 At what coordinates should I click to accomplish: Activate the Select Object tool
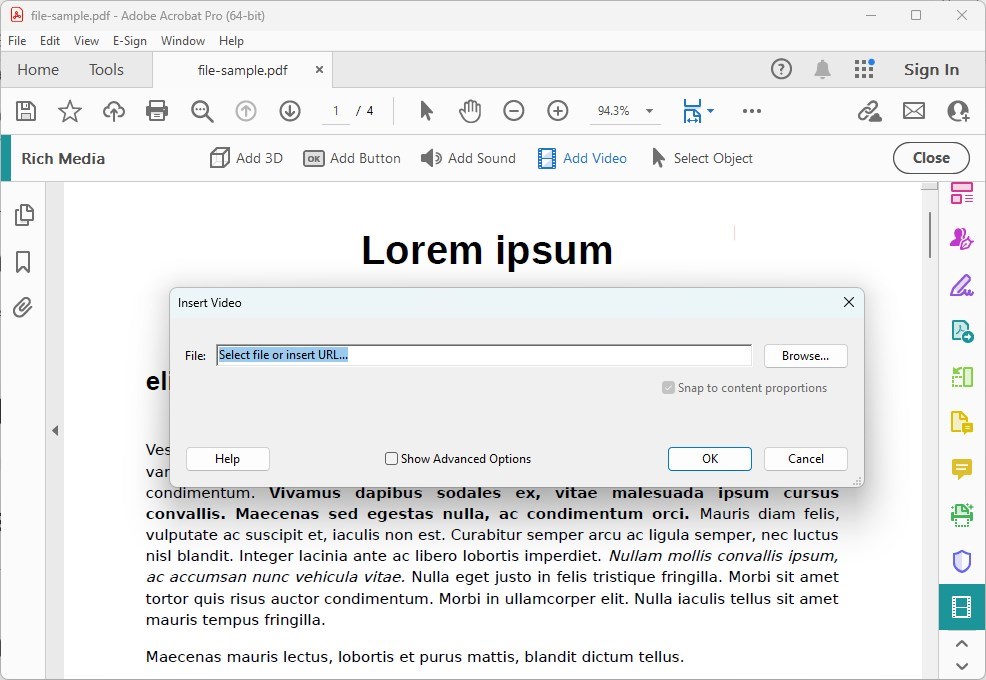701,158
